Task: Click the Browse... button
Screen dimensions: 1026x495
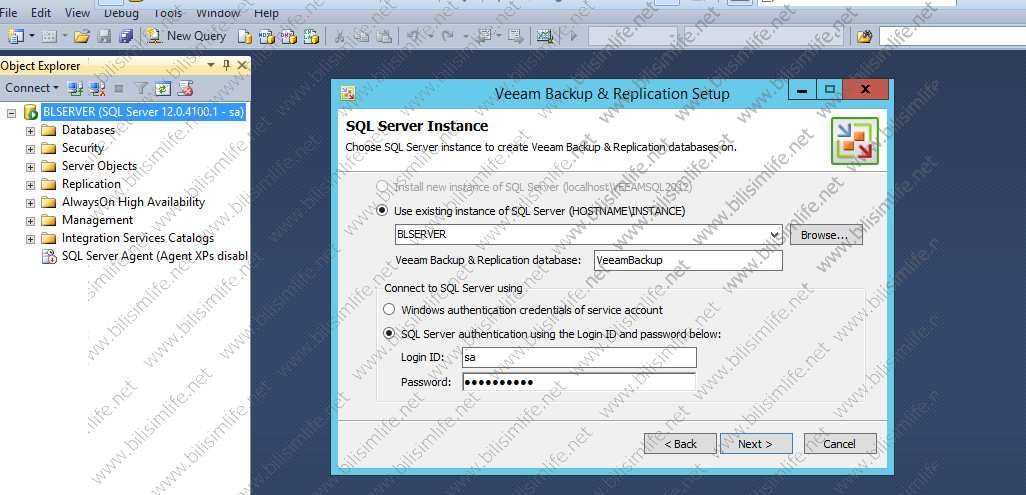Action: [826, 234]
